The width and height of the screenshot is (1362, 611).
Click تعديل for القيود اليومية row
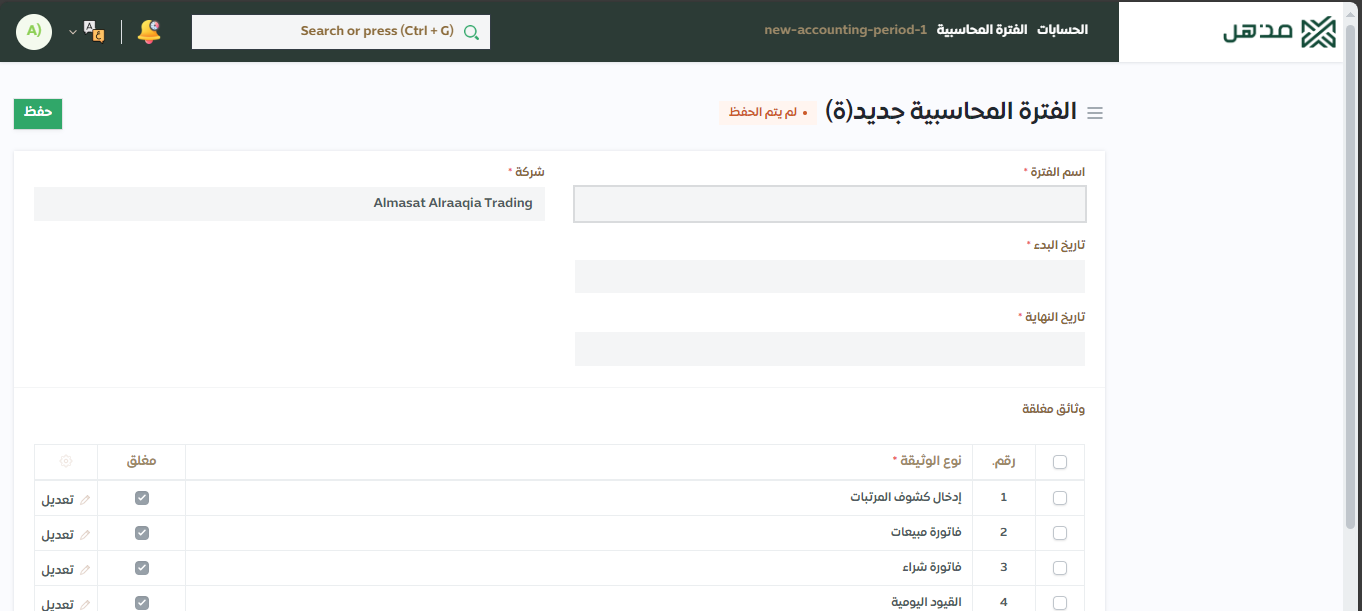[x=57, y=604]
